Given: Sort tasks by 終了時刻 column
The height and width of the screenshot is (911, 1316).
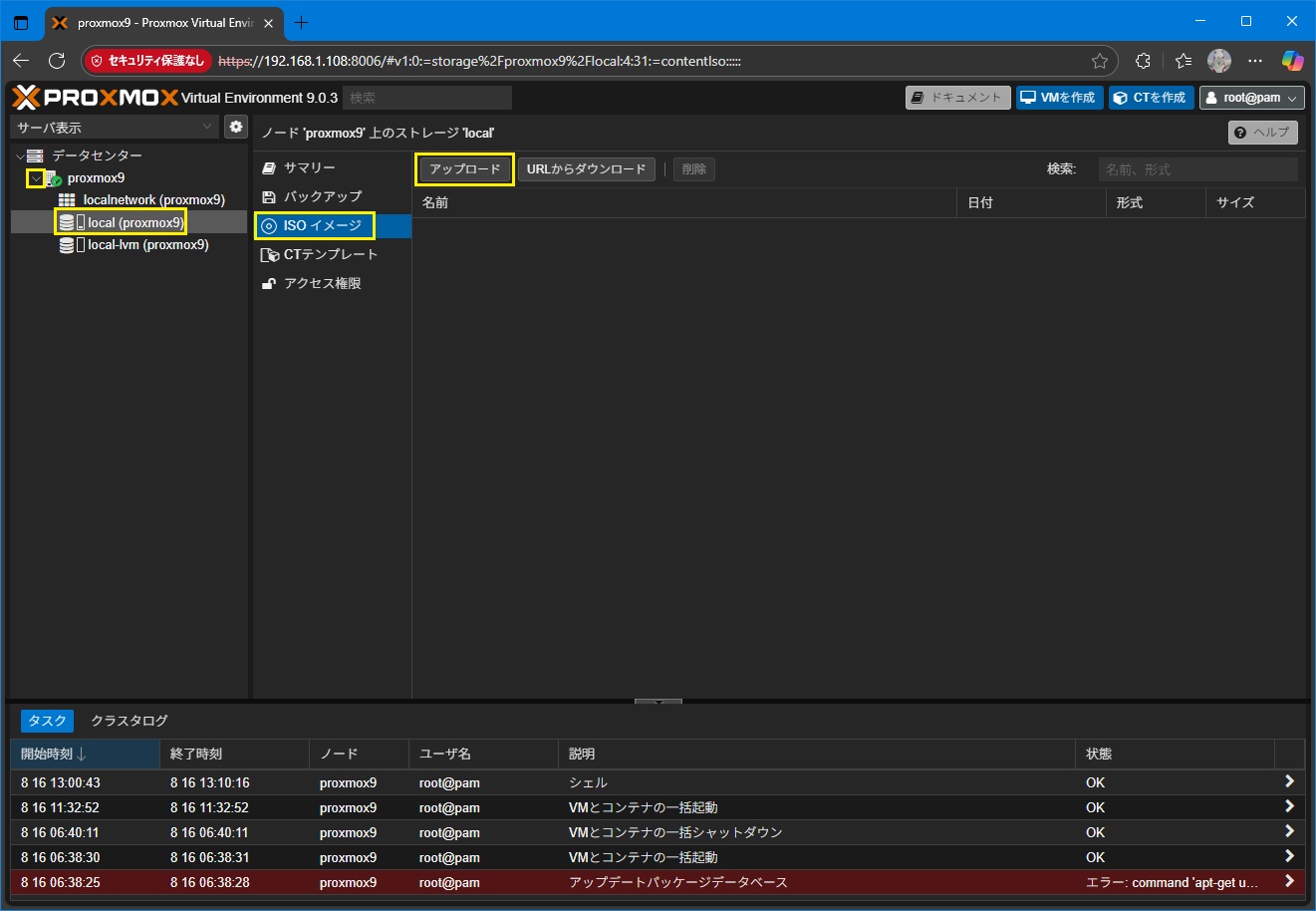Looking at the screenshot, I should [x=234, y=754].
